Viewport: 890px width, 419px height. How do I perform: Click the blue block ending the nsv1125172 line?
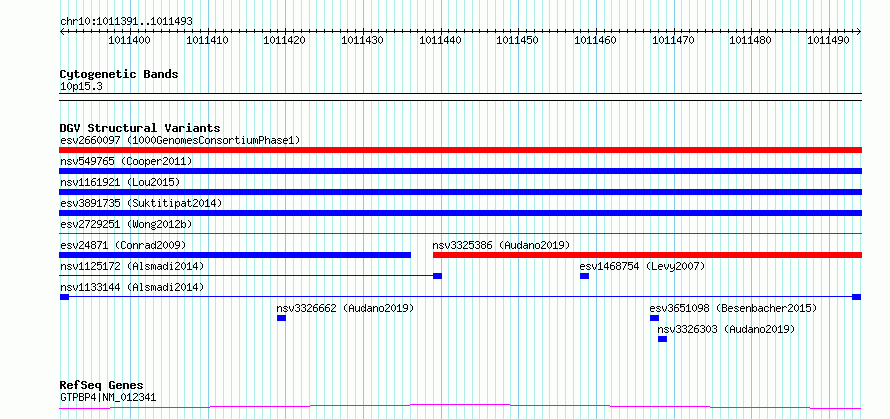tap(437, 276)
